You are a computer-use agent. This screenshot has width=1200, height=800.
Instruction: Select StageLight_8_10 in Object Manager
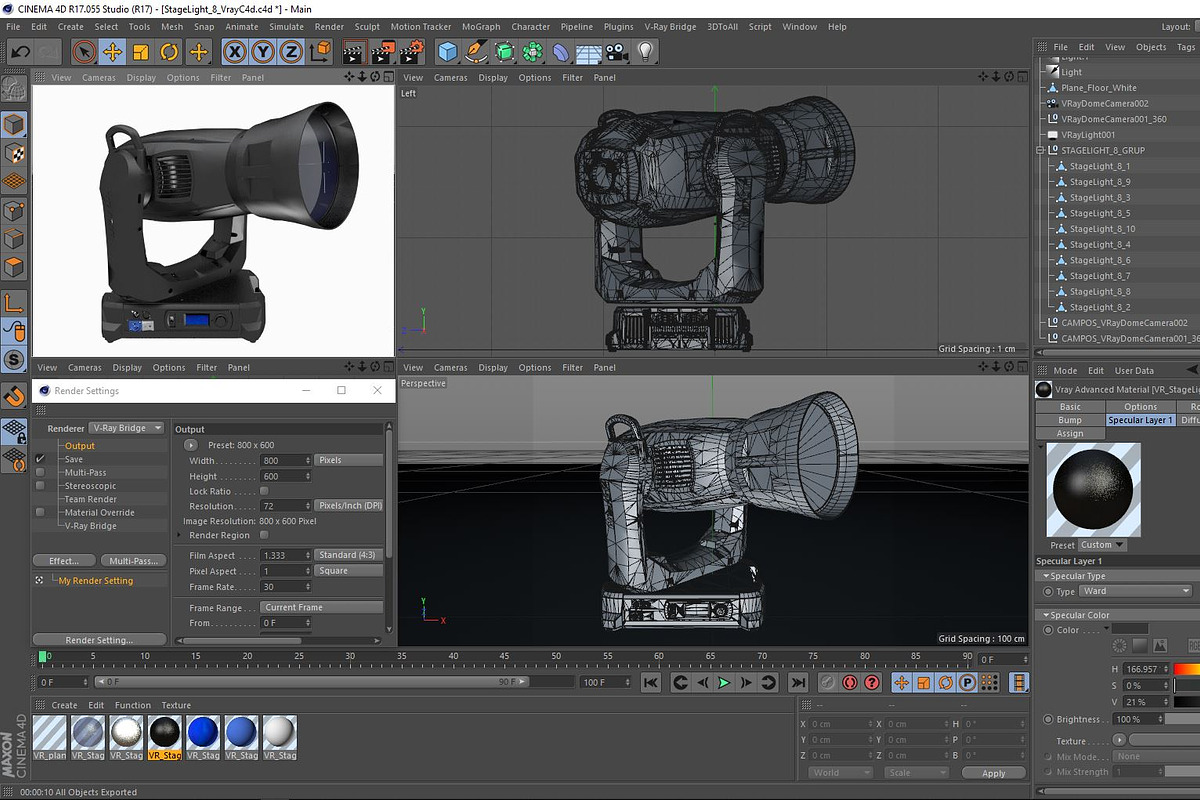[x=1102, y=229]
